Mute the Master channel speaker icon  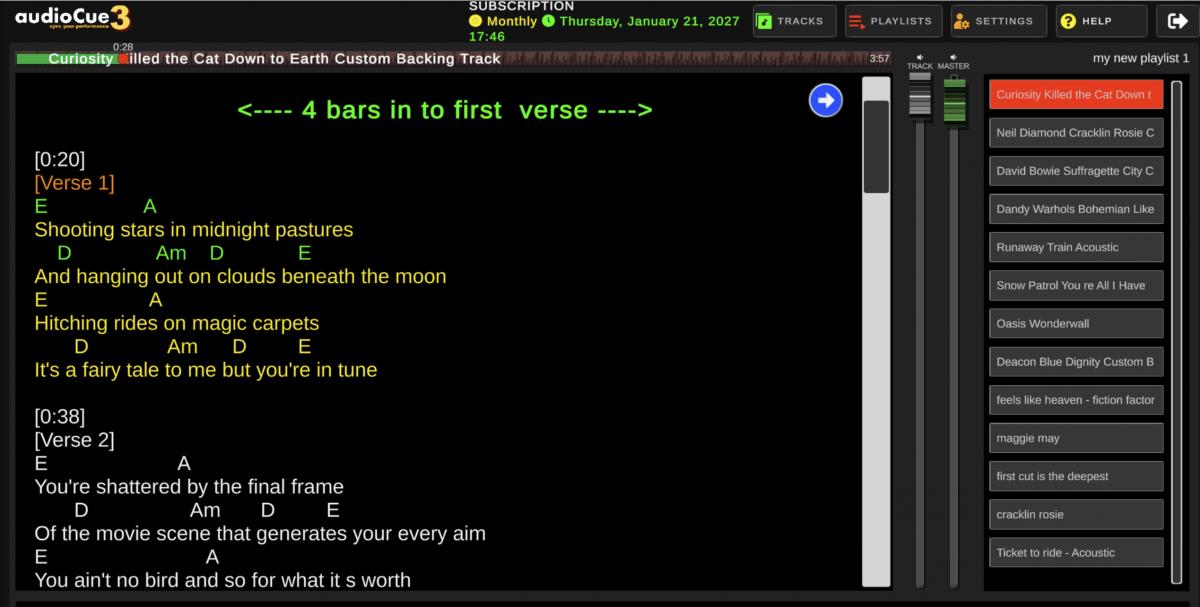[953, 57]
